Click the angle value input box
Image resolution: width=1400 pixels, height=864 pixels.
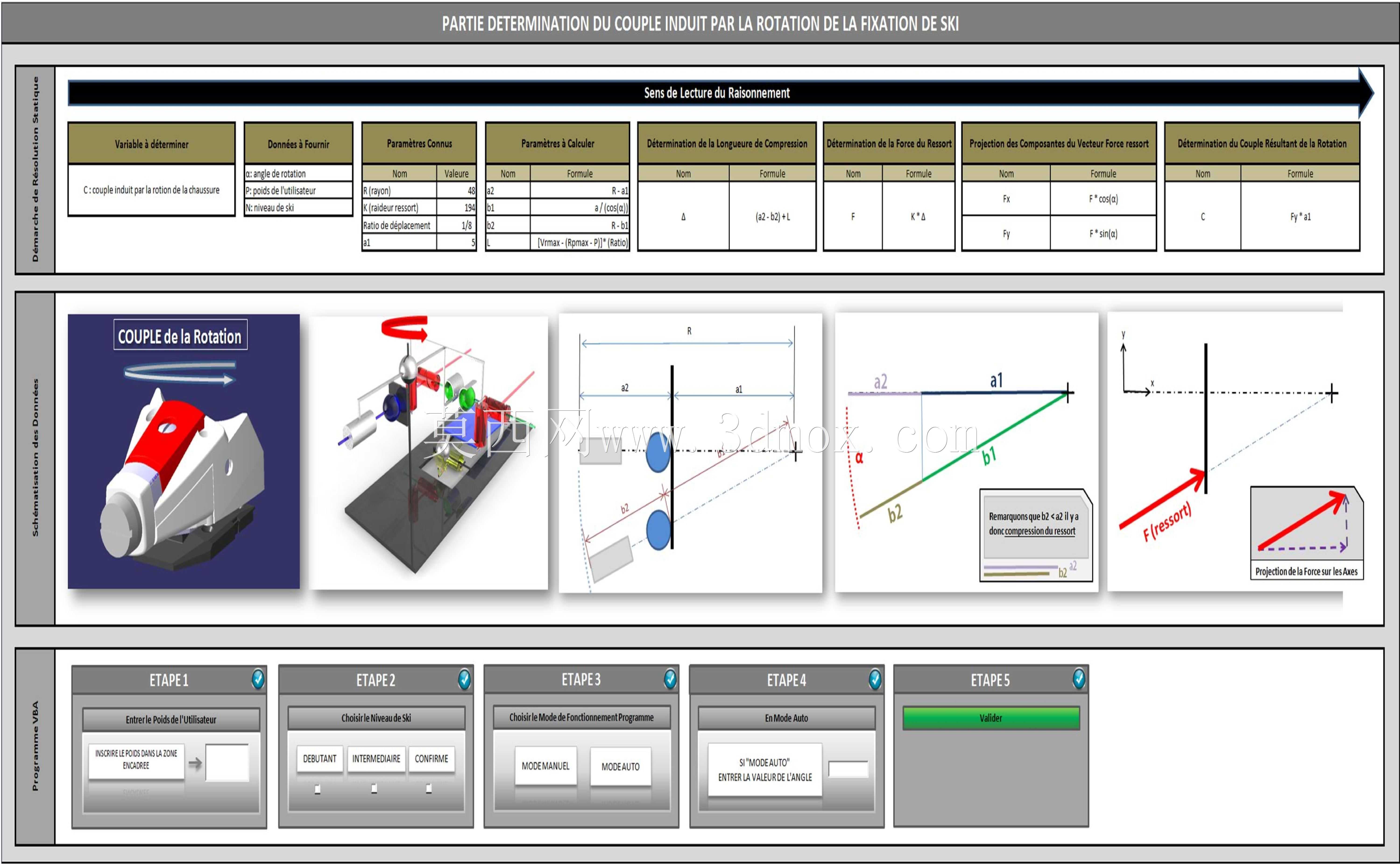(848, 769)
